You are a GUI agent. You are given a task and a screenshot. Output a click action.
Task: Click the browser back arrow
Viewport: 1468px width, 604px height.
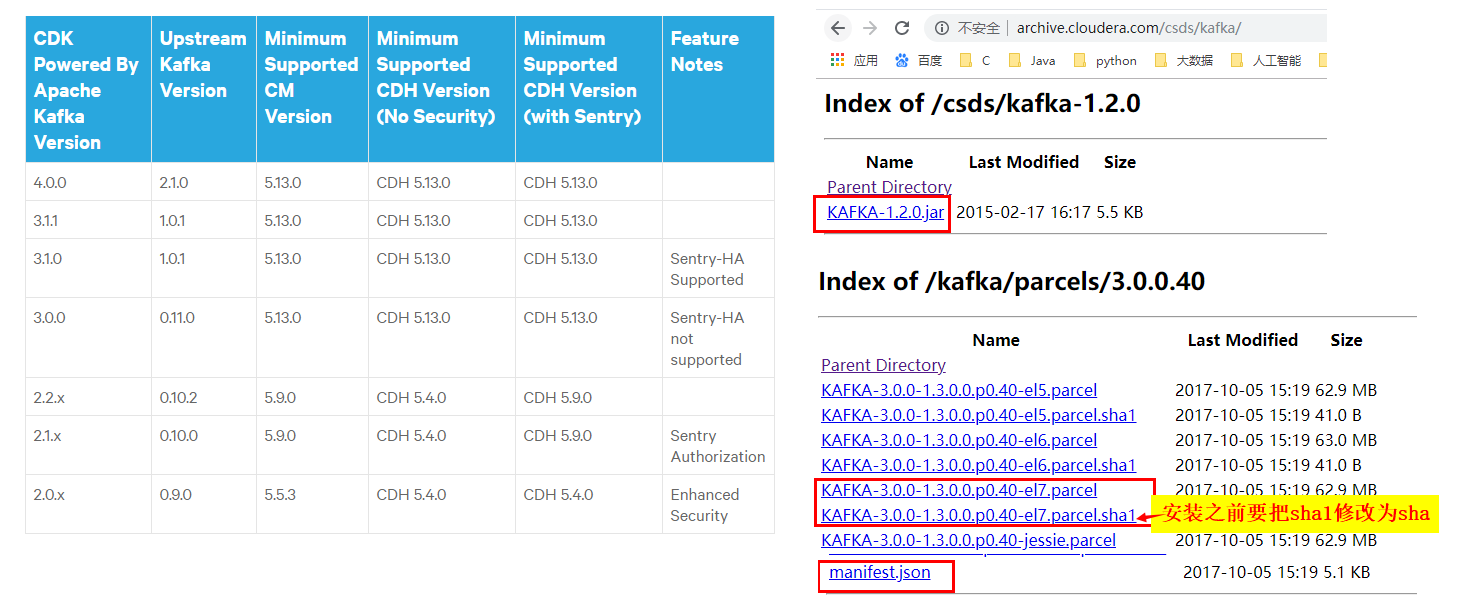pos(838,28)
